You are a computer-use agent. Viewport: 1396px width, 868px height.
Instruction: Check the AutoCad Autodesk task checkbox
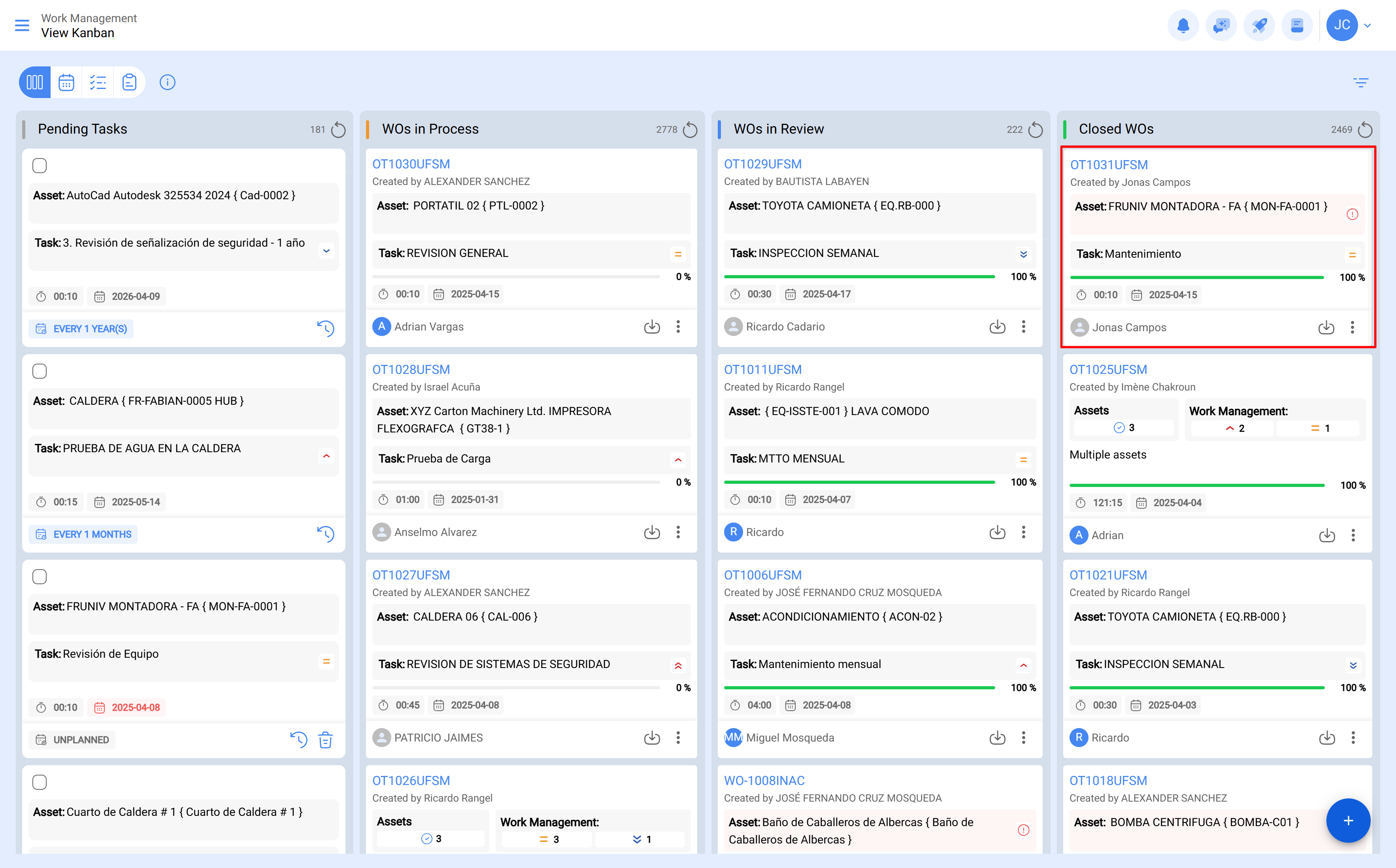point(40,165)
